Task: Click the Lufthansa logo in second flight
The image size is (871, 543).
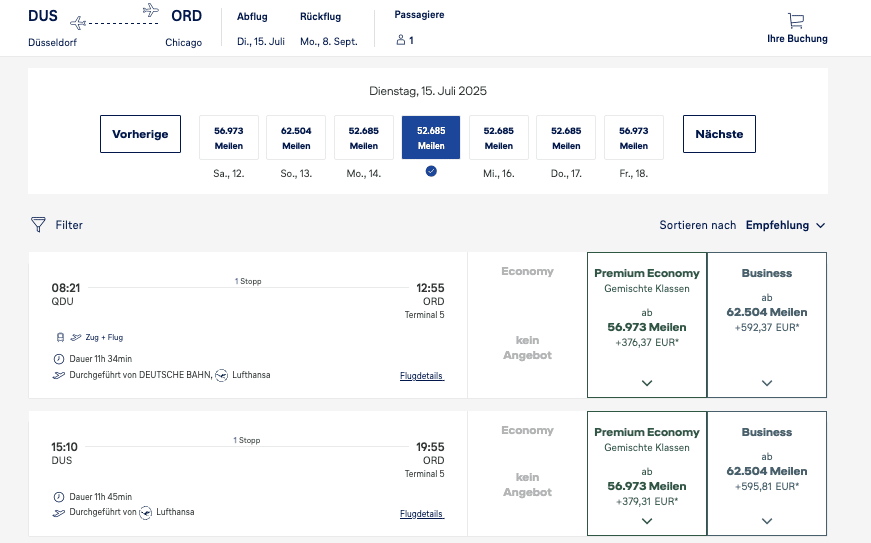Action: coord(146,512)
